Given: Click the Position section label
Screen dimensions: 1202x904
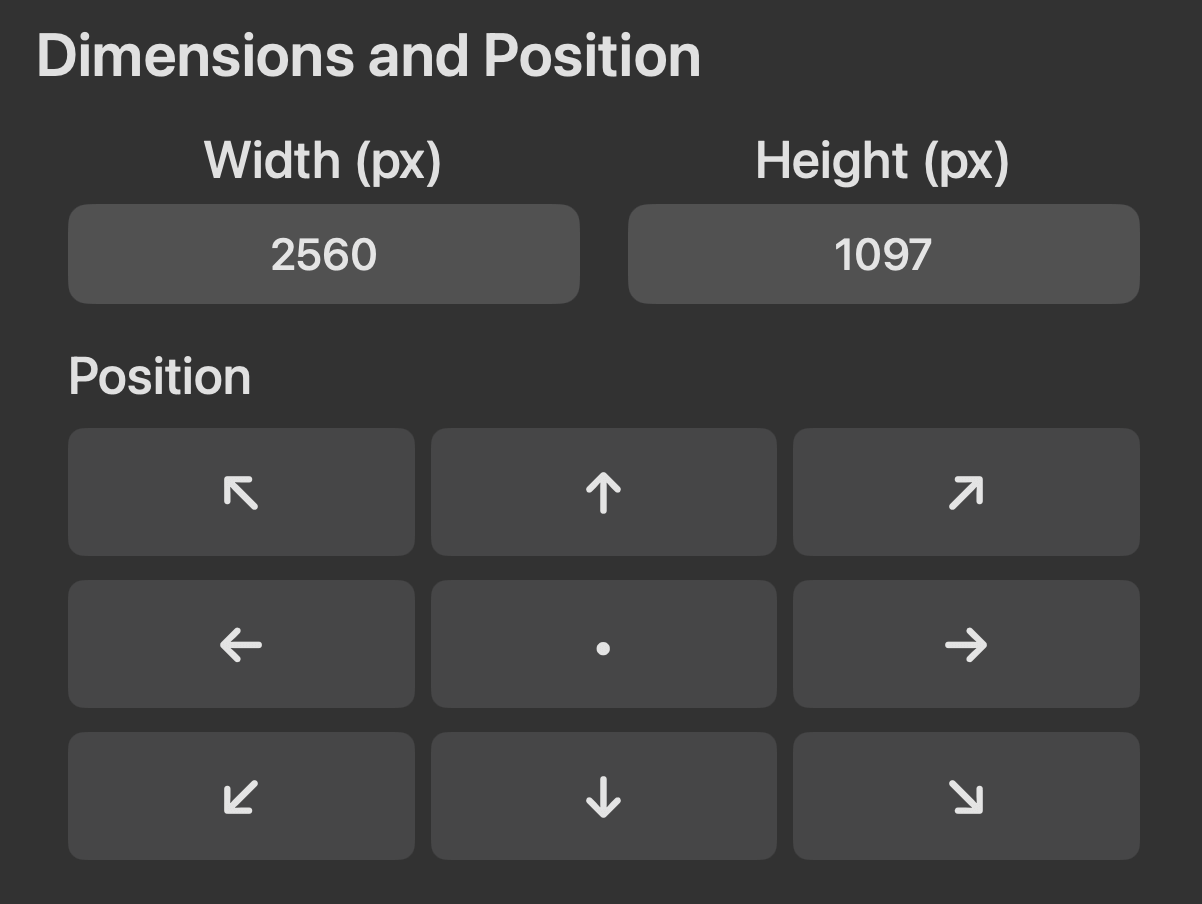Looking at the screenshot, I should [x=160, y=376].
